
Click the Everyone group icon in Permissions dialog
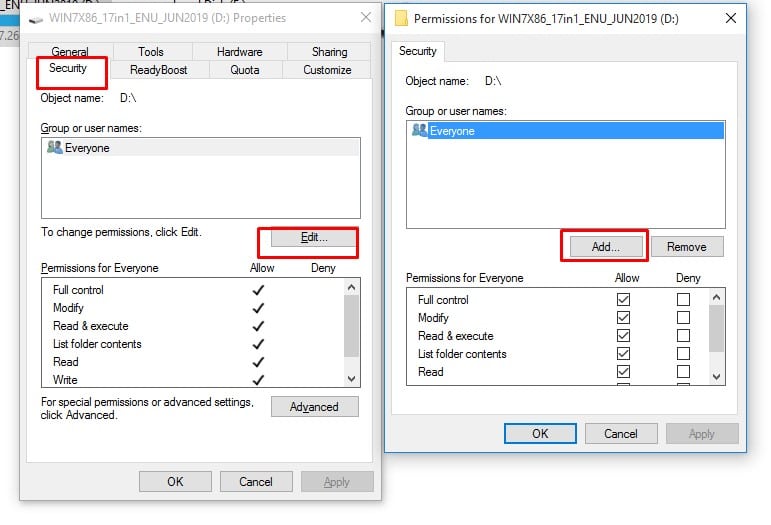[419, 130]
